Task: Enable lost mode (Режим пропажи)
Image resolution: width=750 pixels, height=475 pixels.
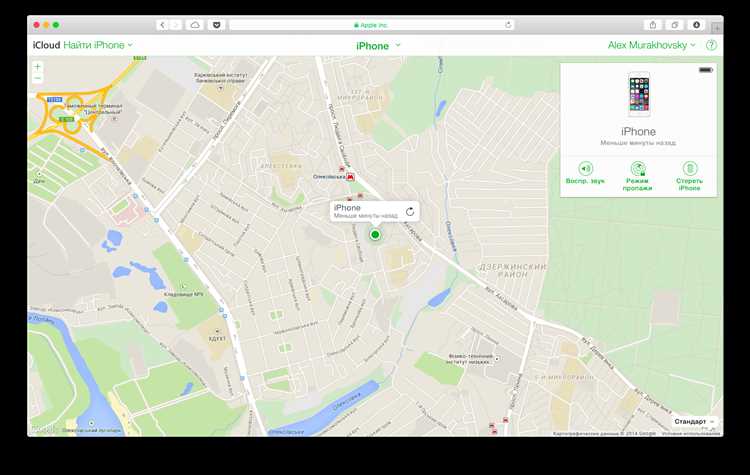Action: 637,176
